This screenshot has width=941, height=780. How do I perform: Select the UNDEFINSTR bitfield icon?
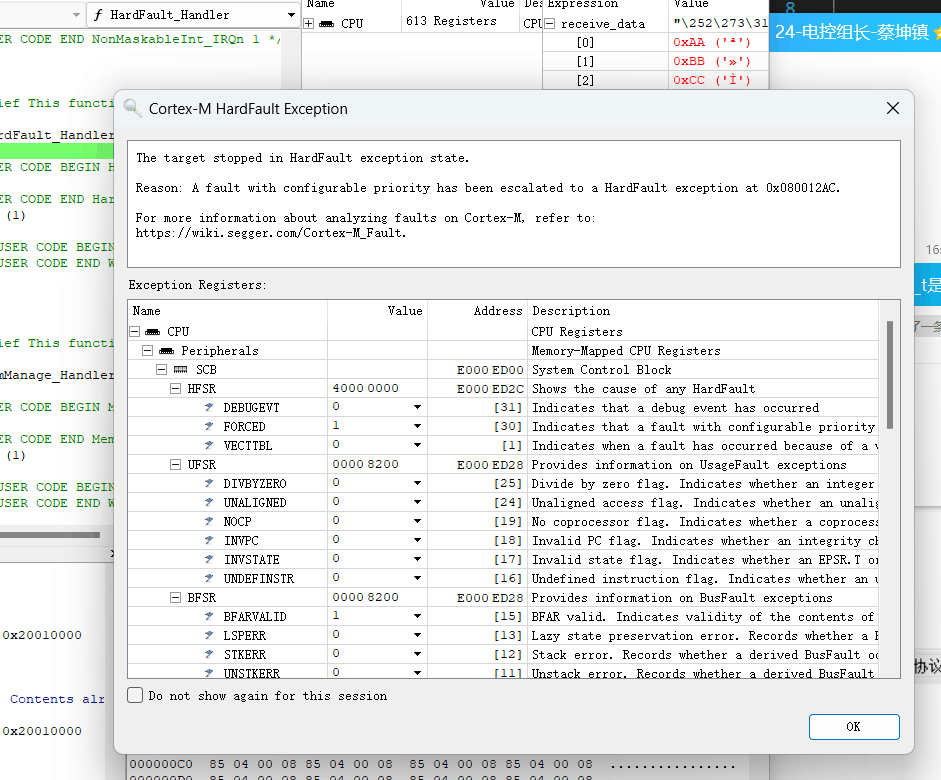tap(209, 578)
